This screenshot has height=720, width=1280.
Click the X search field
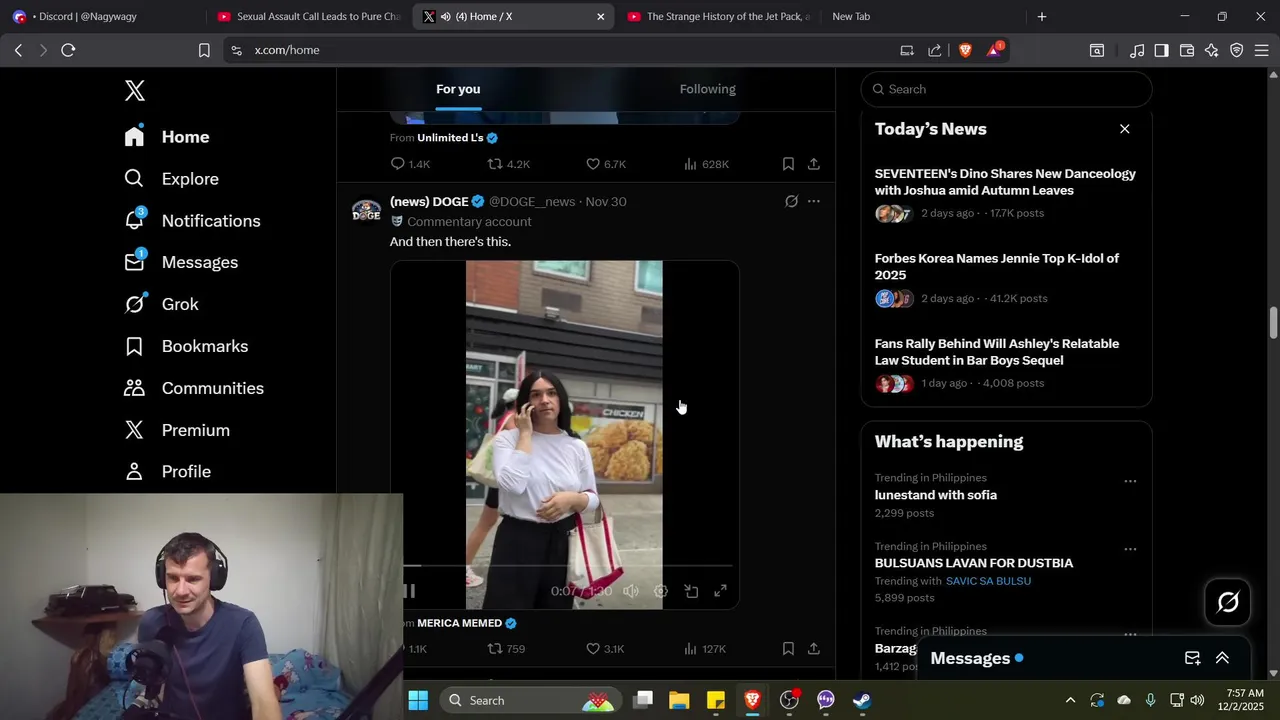point(1006,89)
